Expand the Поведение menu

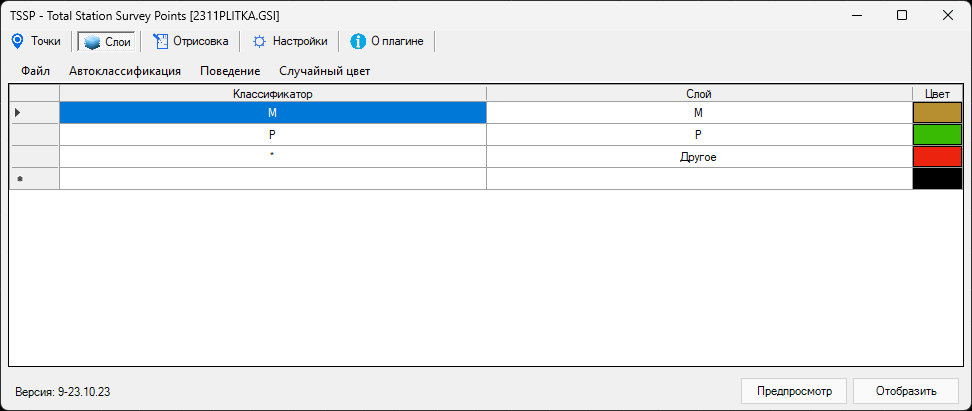click(230, 71)
